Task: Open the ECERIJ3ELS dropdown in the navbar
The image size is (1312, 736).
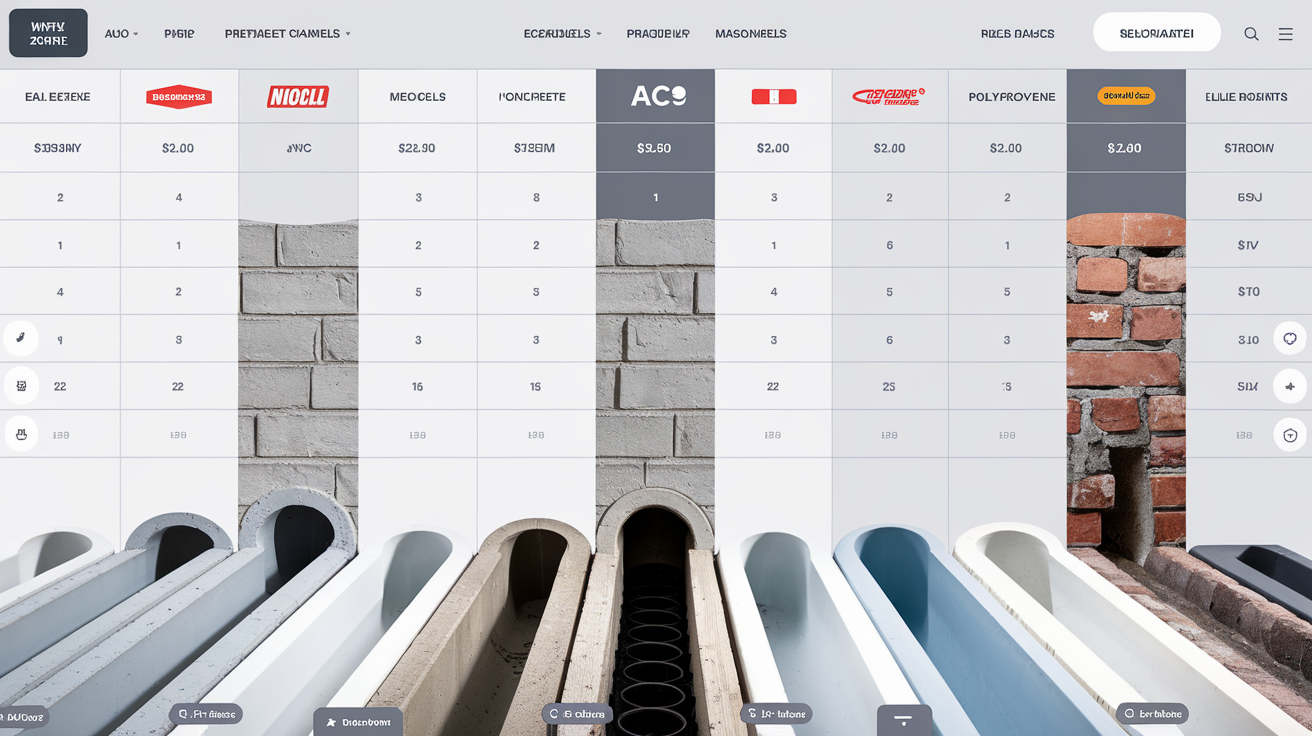Action: [x=561, y=33]
